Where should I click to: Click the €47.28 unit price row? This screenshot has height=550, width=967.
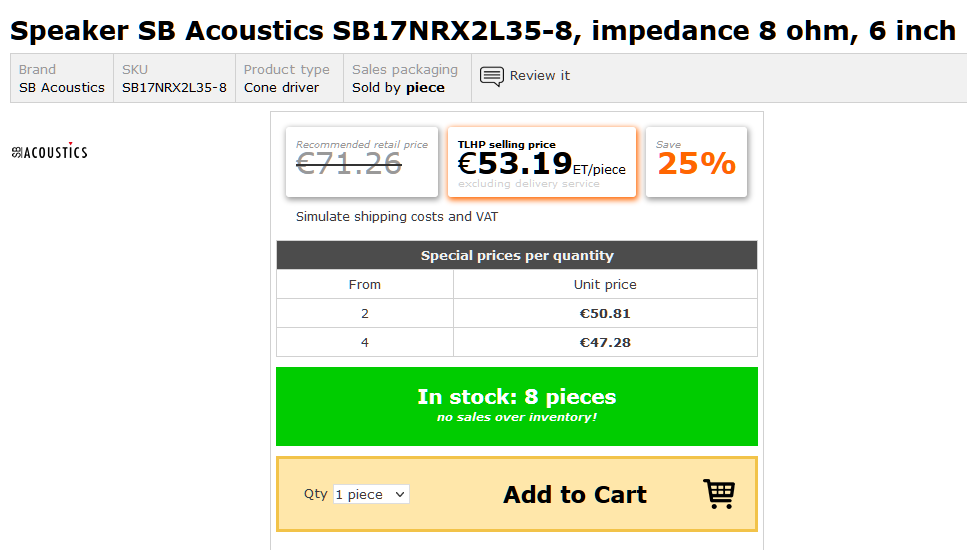(x=517, y=342)
